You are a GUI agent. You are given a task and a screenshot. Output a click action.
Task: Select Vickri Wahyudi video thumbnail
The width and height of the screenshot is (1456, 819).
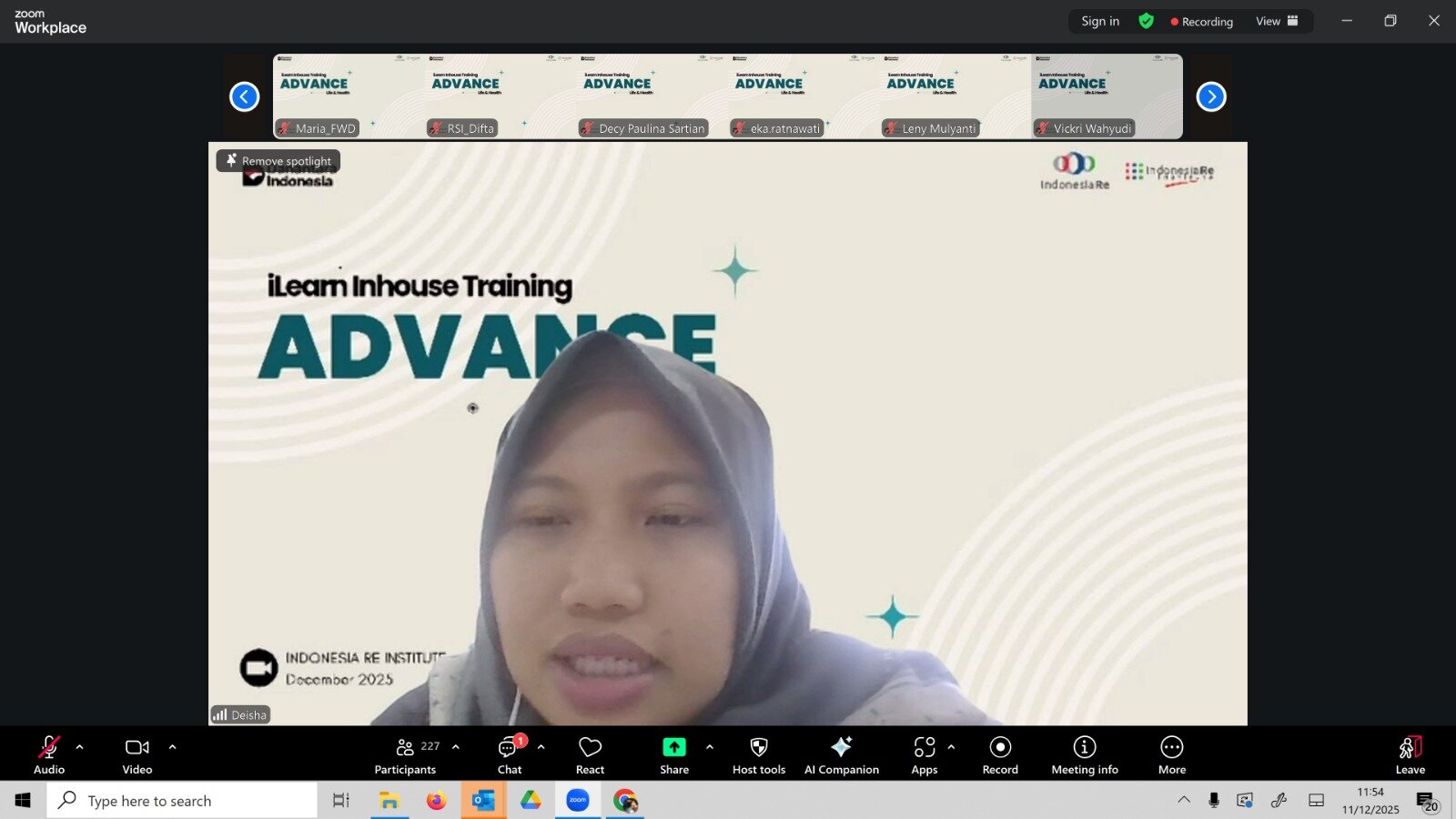point(1107,96)
